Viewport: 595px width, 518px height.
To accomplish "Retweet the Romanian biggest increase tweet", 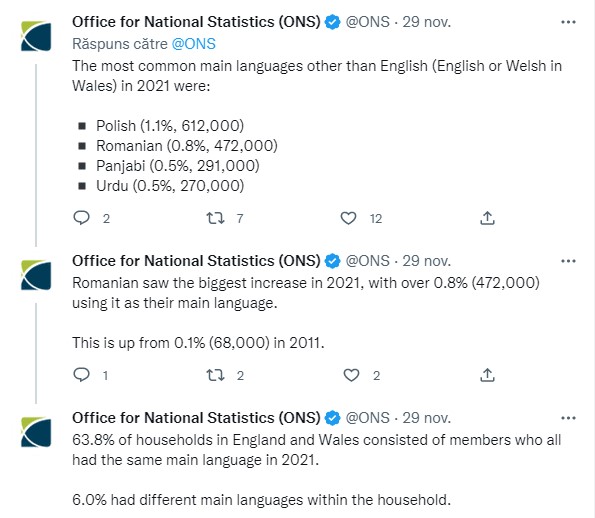I will [x=215, y=375].
